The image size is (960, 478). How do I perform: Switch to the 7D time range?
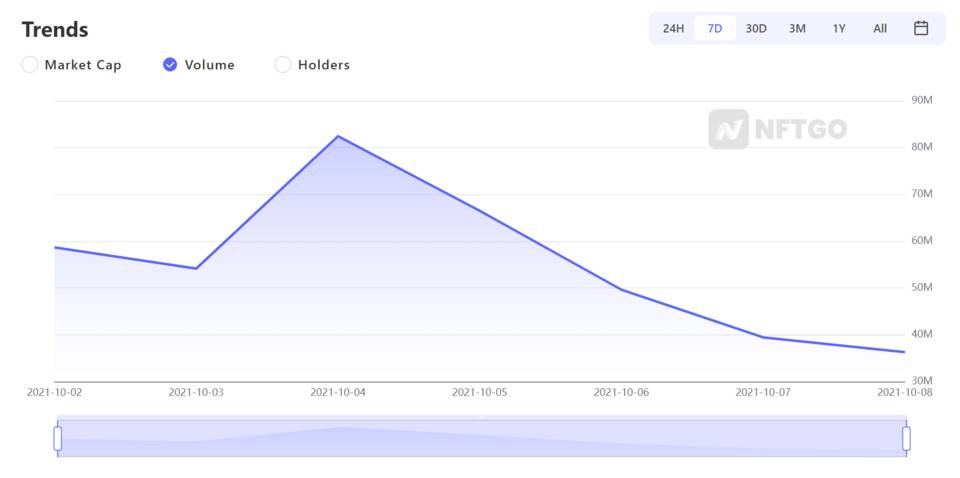pos(714,28)
